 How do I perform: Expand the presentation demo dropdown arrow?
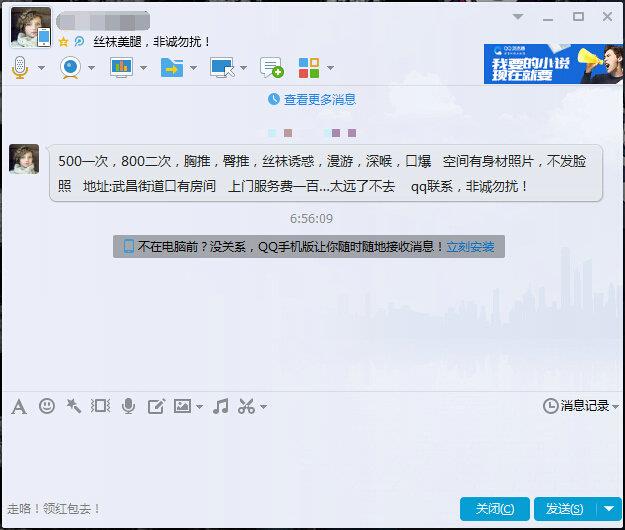point(143,68)
